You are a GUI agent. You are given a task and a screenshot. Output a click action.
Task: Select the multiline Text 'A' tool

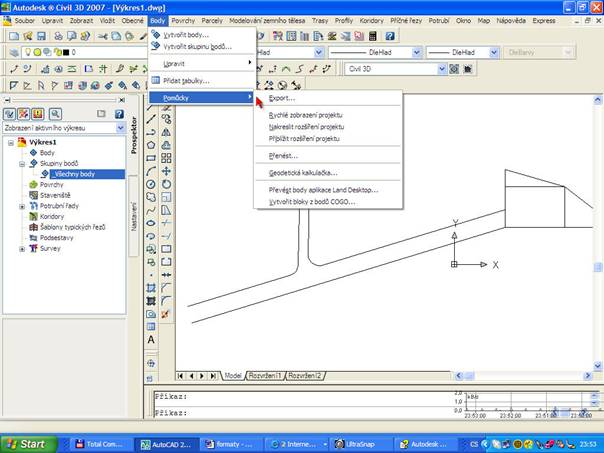pyautogui.click(x=151, y=340)
